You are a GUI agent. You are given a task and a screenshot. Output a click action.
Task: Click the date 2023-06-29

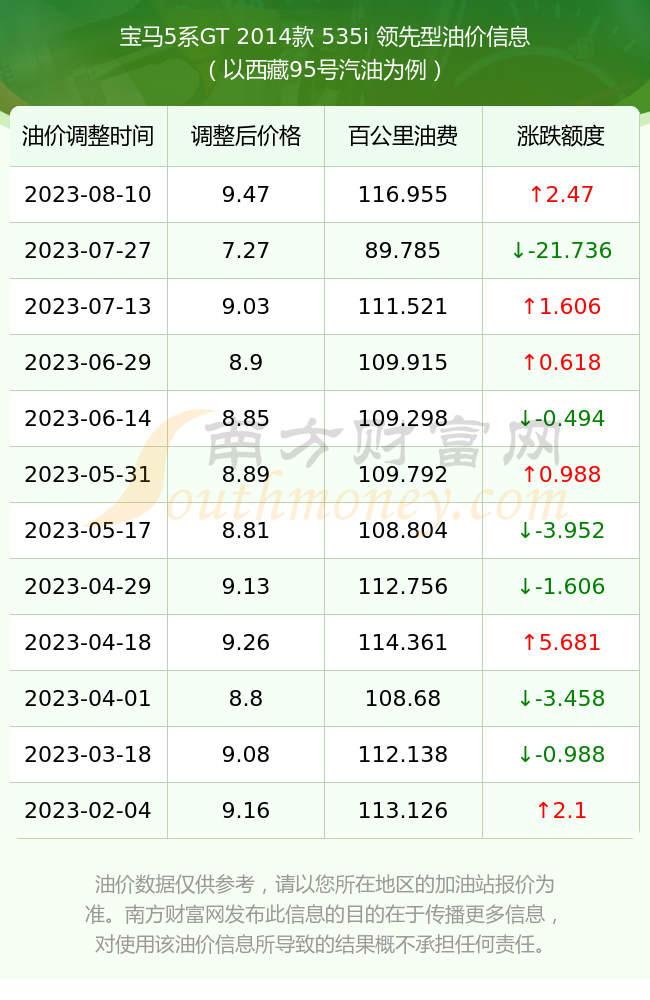pyautogui.click(x=88, y=363)
